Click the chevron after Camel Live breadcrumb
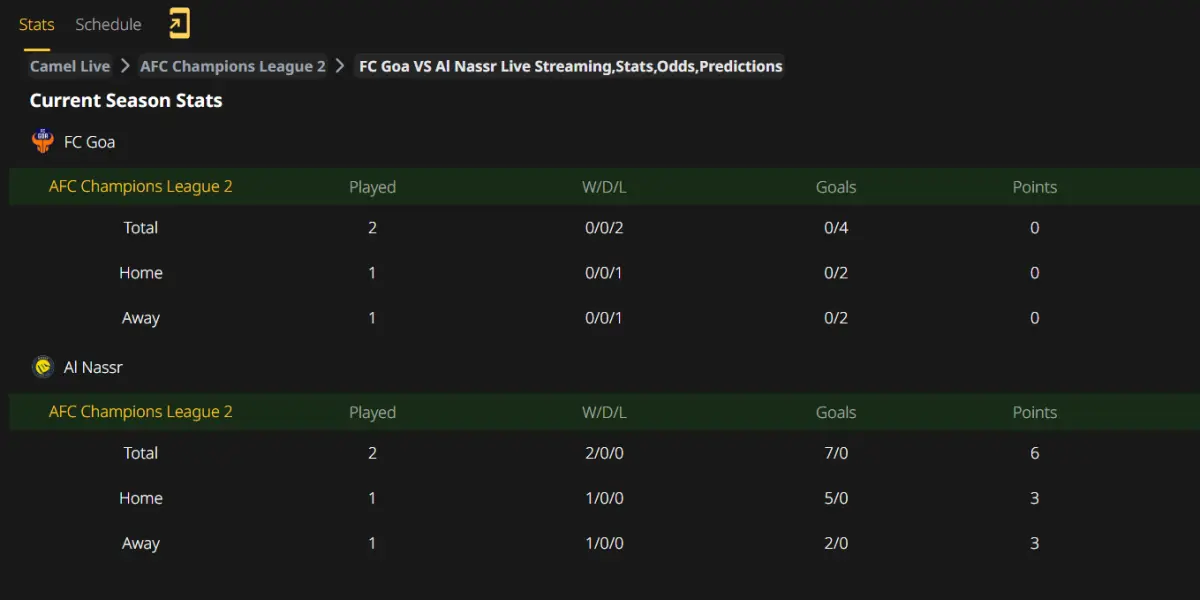This screenshot has width=1200, height=600. click(x=125, y=66)
